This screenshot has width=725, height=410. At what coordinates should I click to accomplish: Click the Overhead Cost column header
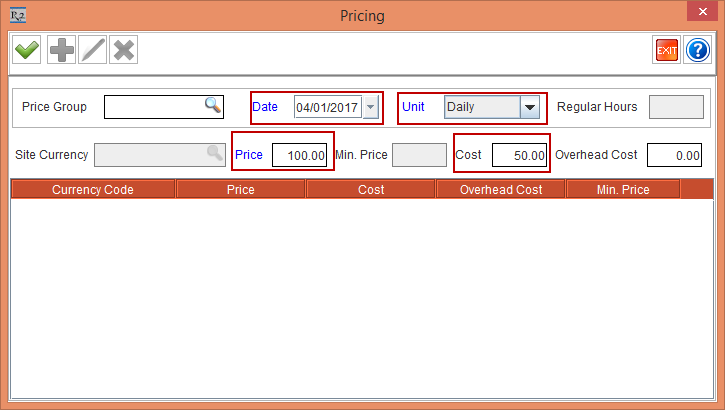tap(501, 189)
